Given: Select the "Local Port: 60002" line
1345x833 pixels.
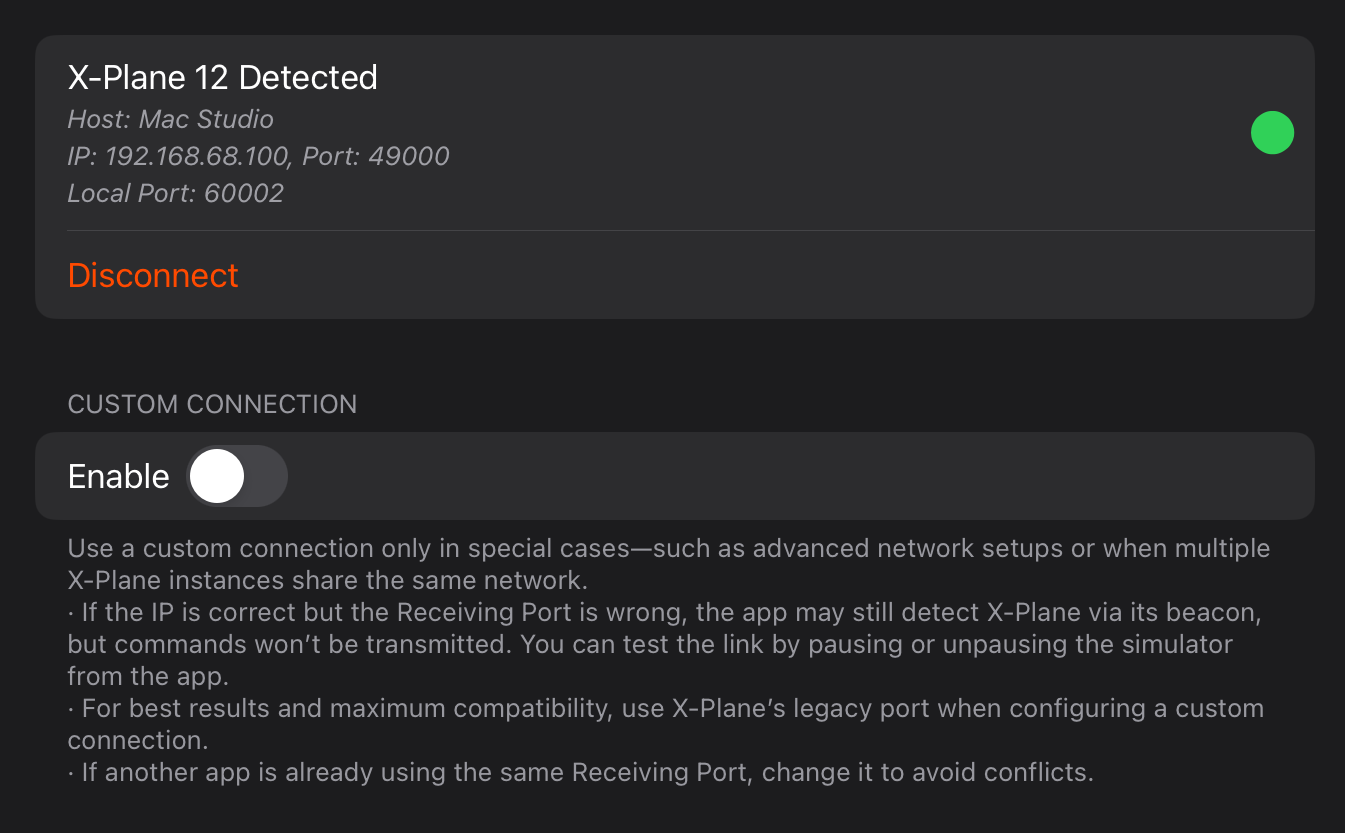Looking at the screenshot, I should point(175,193).
